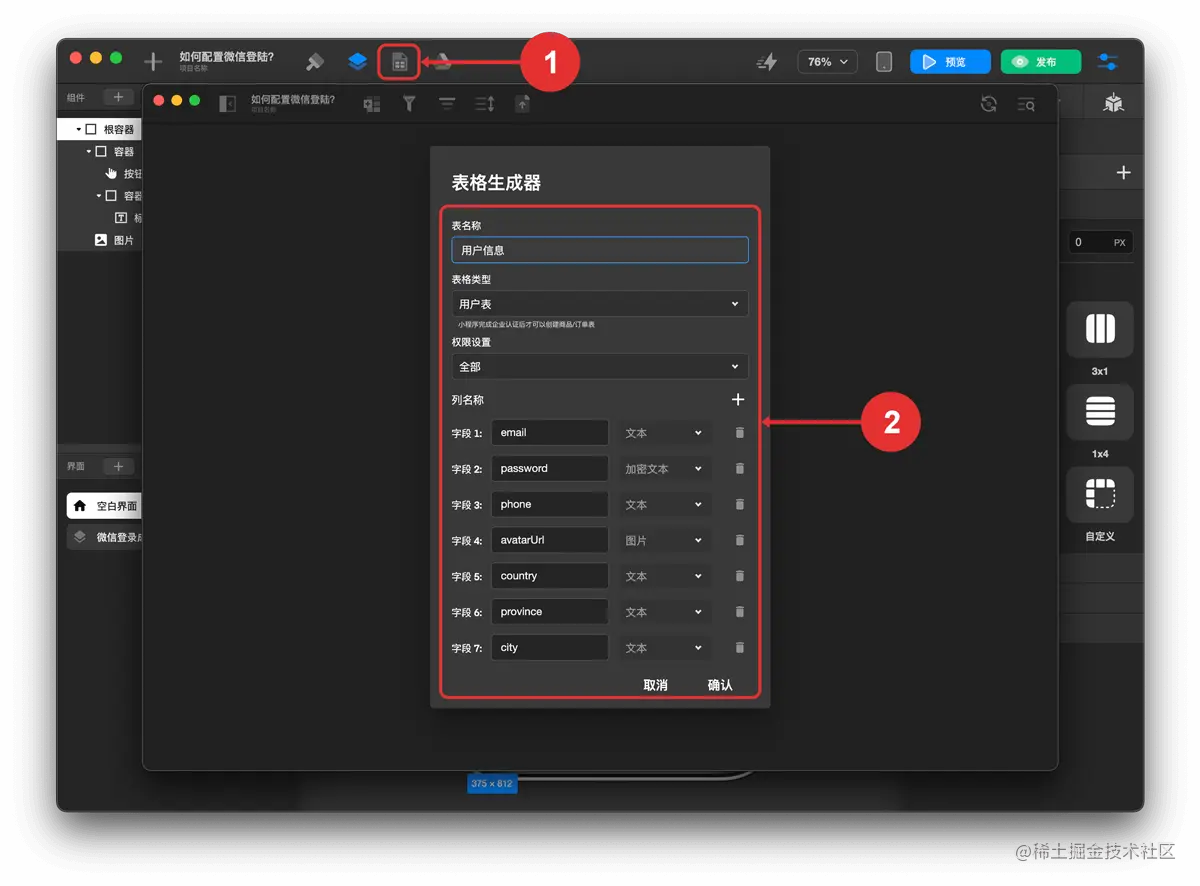Click 取消 to cancel the table generator
This screenshot has width=1200, height=886.
[655, 685]
